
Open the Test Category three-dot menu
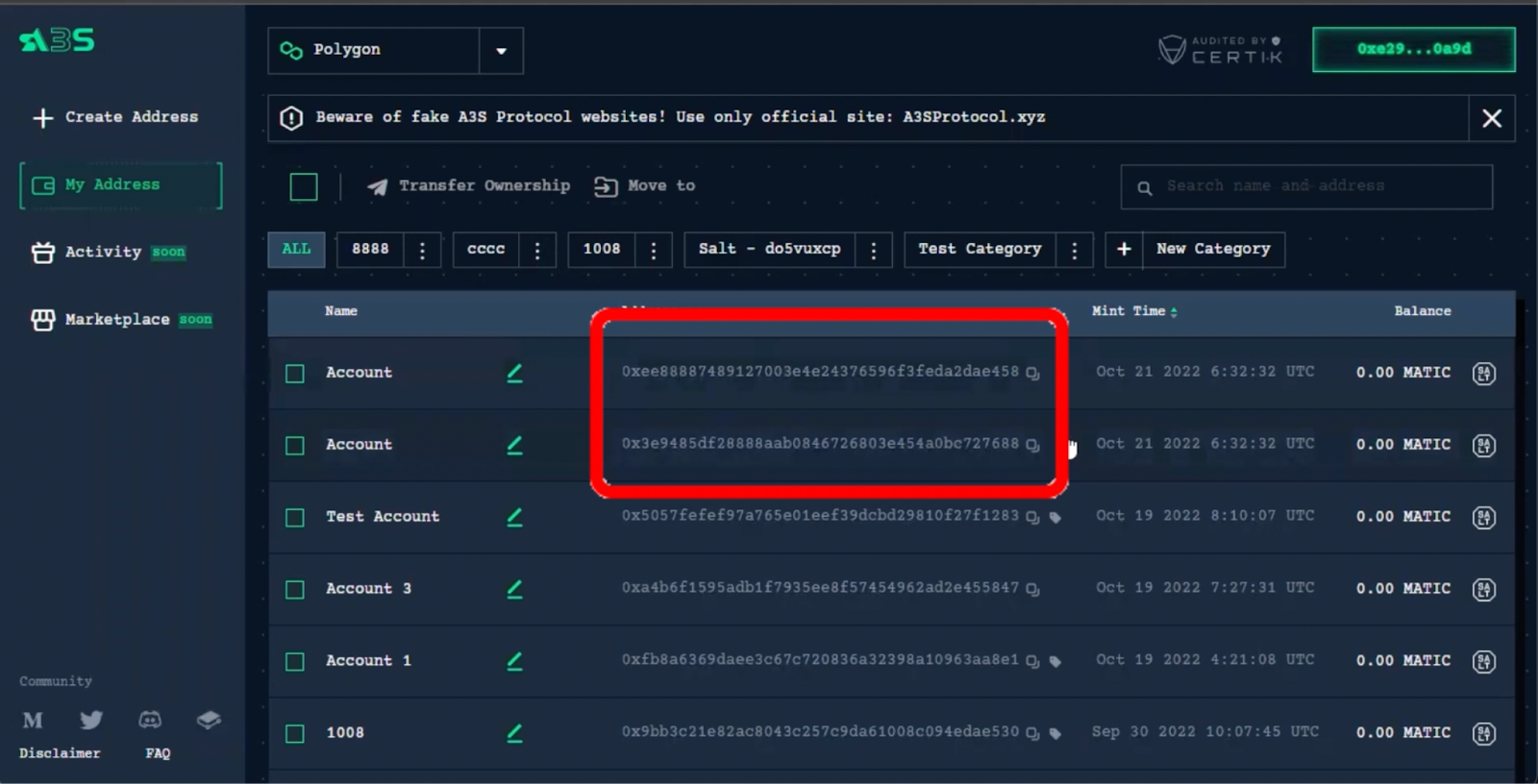1075,250
